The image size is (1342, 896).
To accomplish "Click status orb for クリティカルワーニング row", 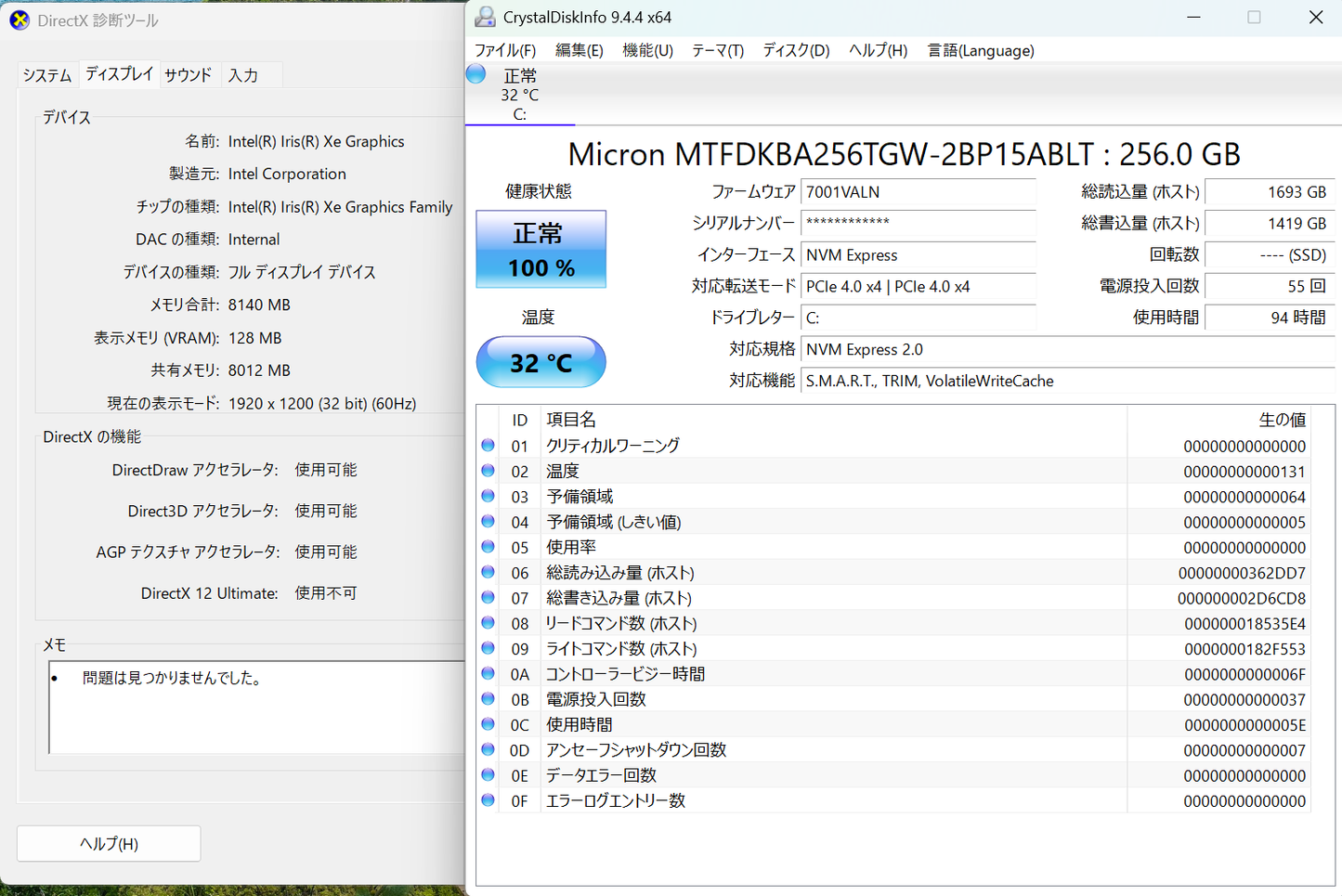I will tap(488, 446).
